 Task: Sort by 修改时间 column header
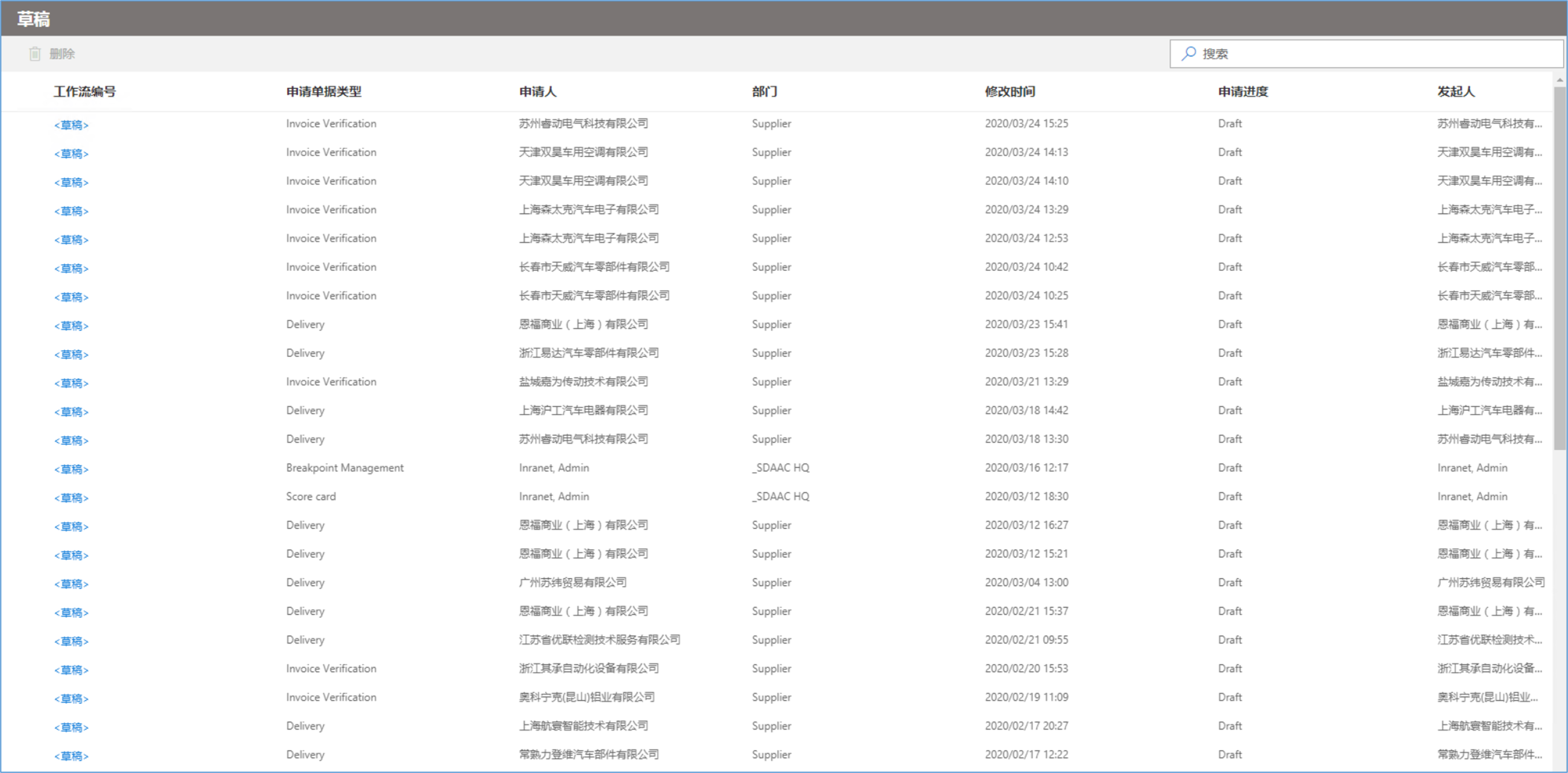tap(1010, 91)
